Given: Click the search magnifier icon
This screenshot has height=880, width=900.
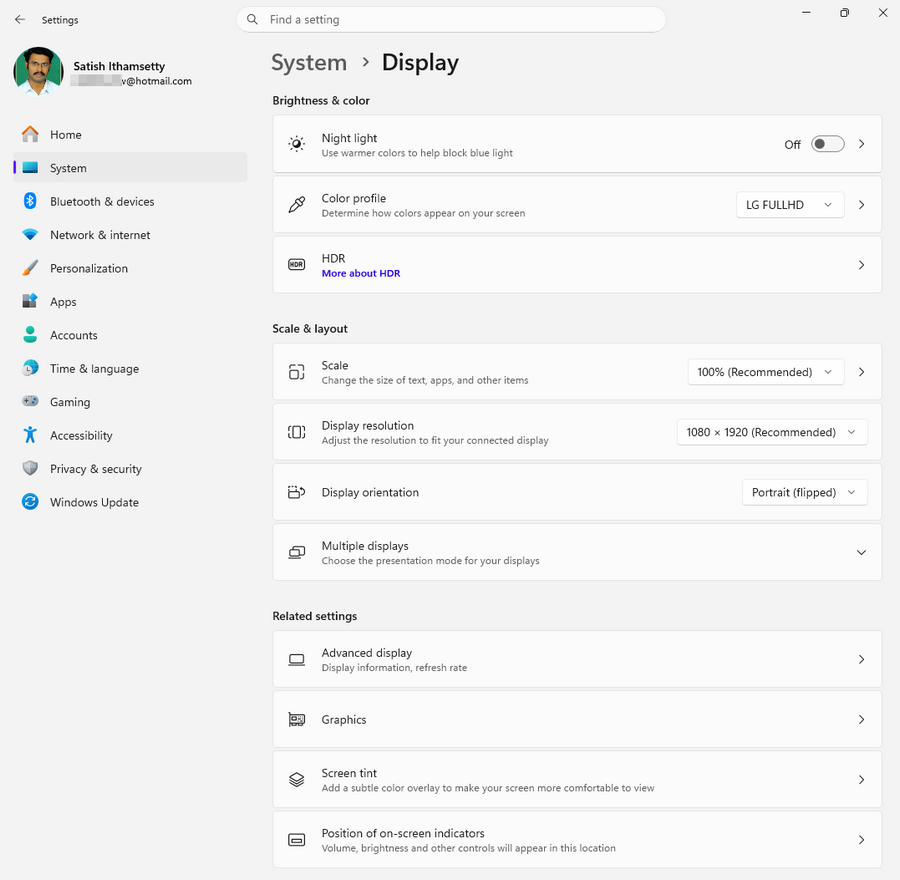Looking at the screenshot, I should [252, 20].
